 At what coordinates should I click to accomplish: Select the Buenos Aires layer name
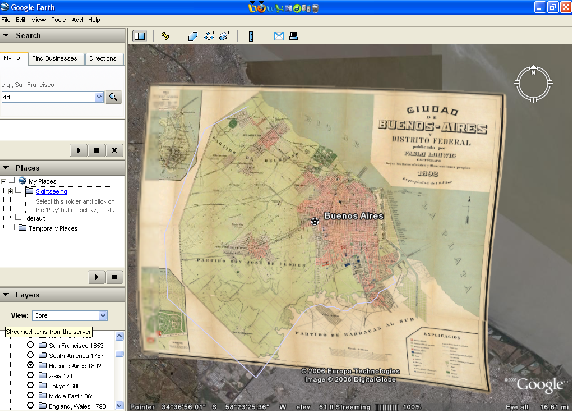[75, 365]
